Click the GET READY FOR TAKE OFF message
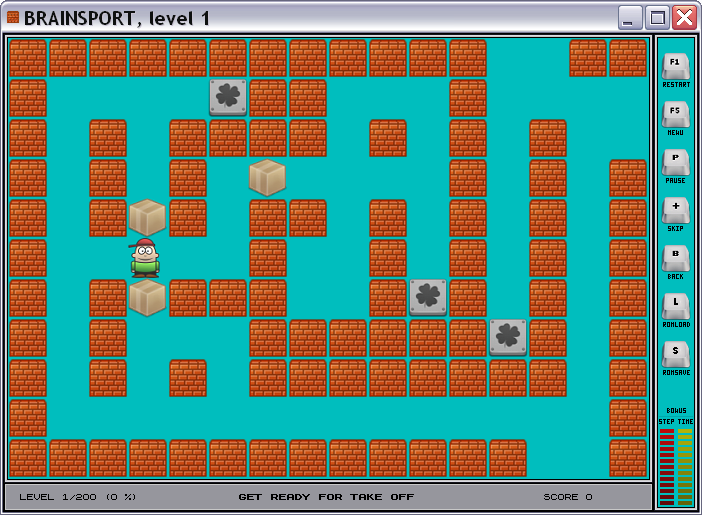 (326, 497)
